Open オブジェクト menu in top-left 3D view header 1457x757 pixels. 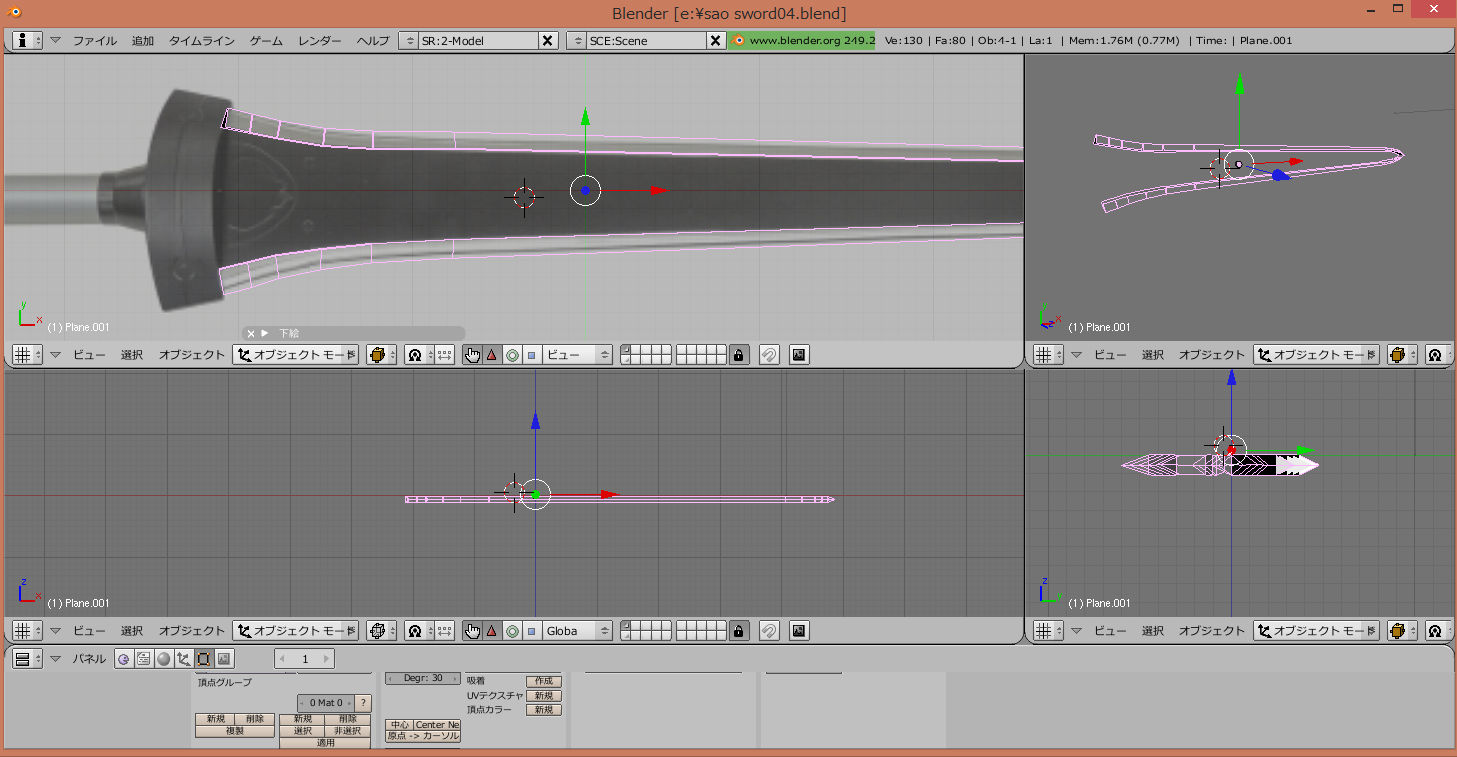192,355
